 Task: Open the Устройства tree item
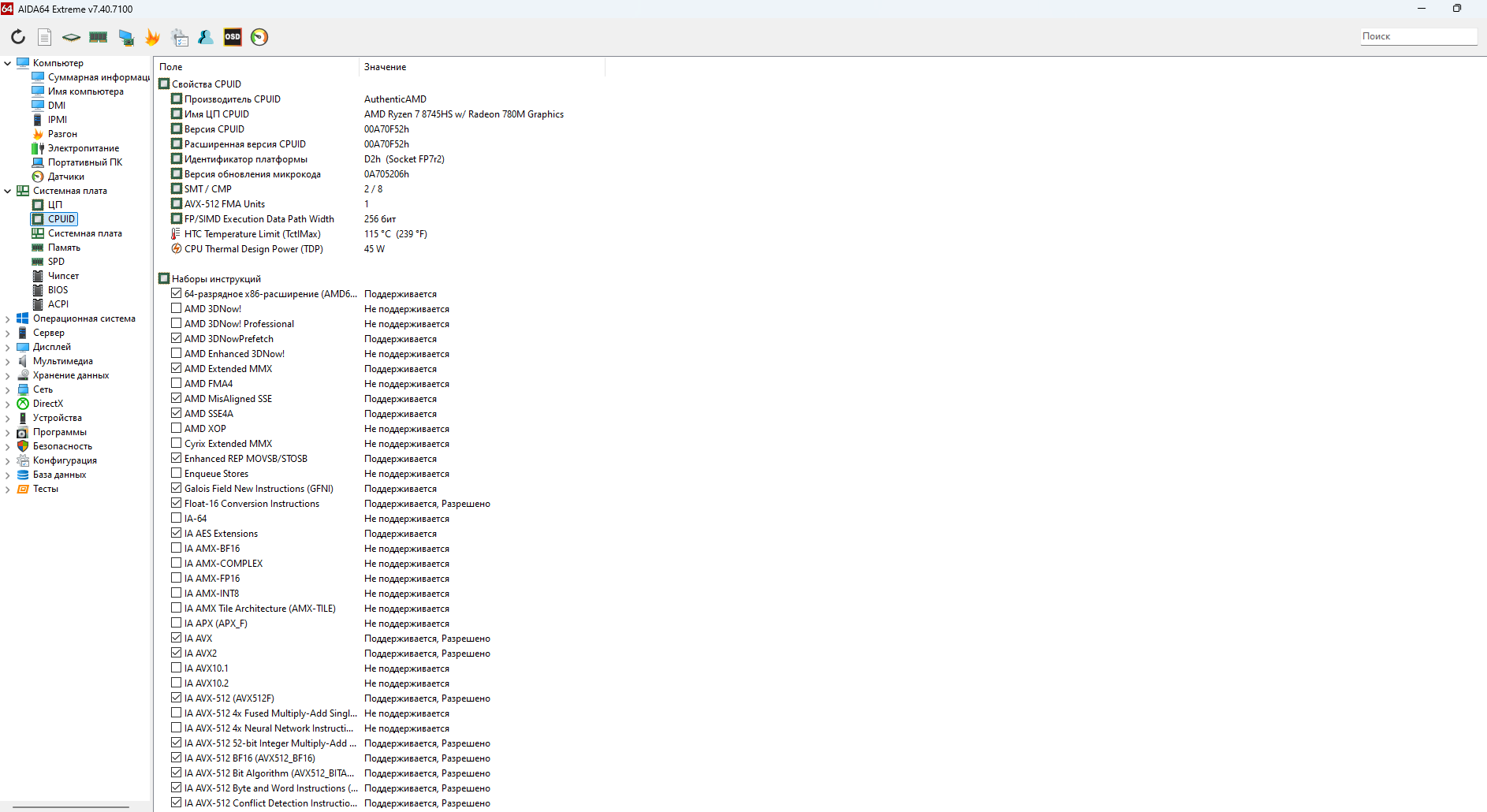[58, 418]
